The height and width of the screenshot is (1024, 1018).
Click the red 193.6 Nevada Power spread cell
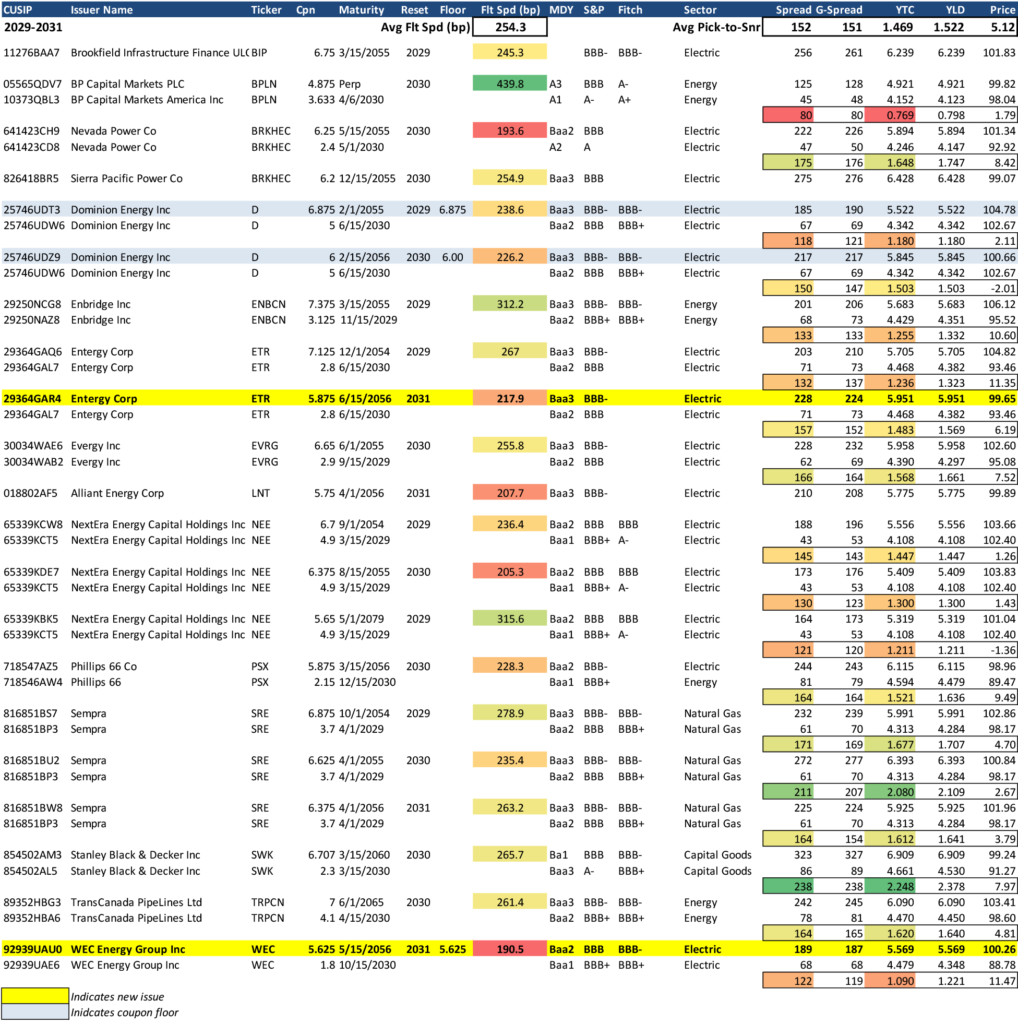[x=508, y=131]
